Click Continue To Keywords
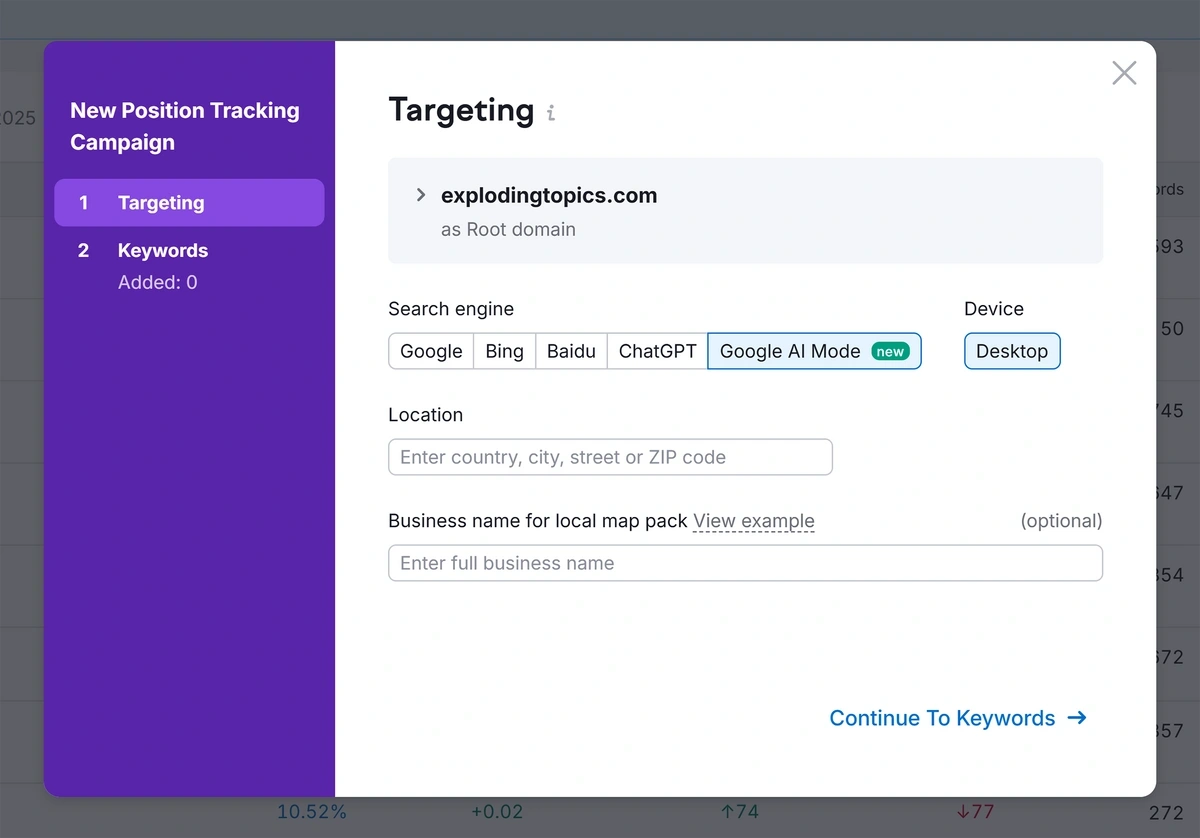 [x=958, y=718]
